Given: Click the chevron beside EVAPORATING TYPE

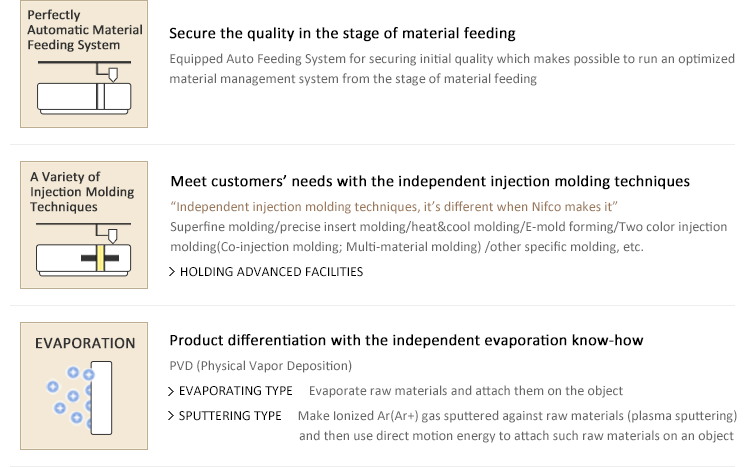Looking at the screenshot, I should [x=171, y=391].
